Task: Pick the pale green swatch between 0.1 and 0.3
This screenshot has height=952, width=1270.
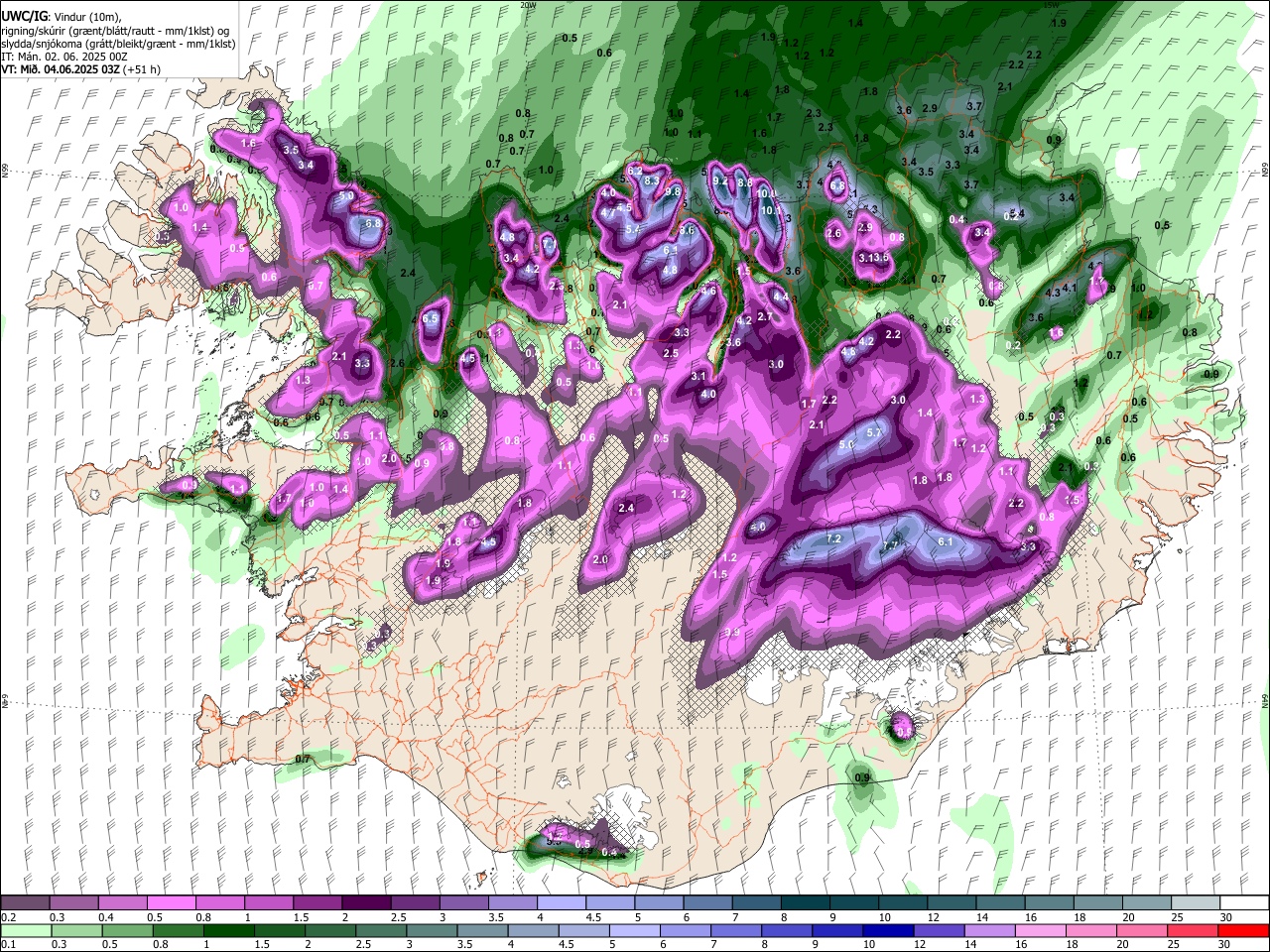Action: 26,930
